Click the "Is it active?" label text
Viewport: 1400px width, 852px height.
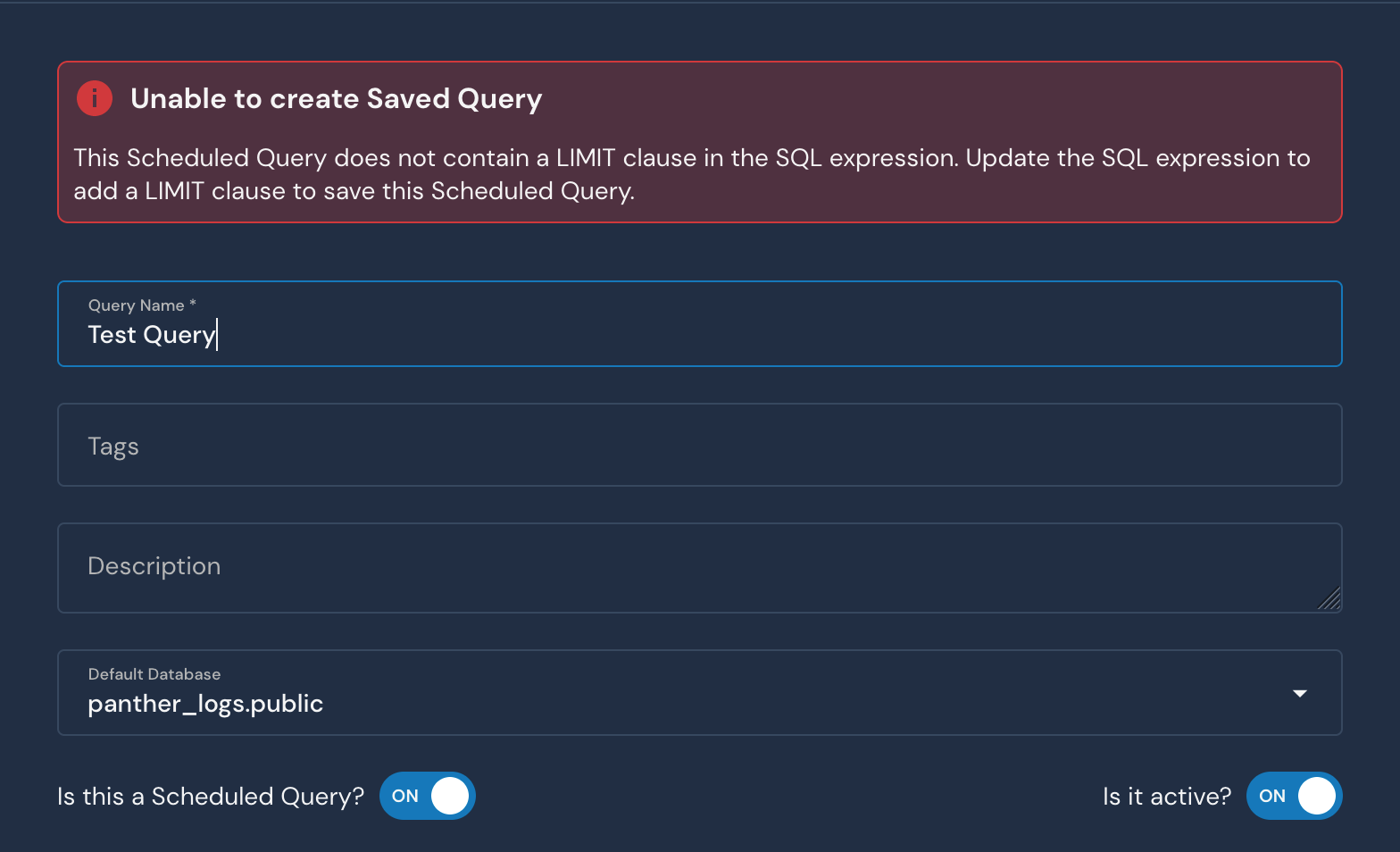1167,797
